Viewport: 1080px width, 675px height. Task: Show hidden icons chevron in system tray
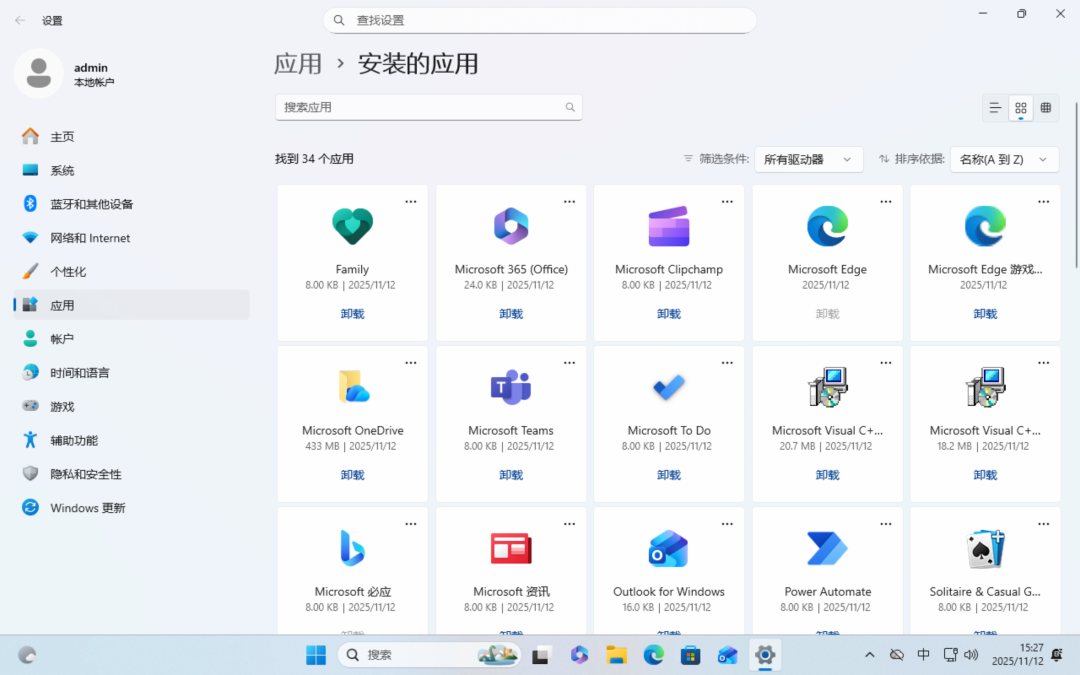869,655
